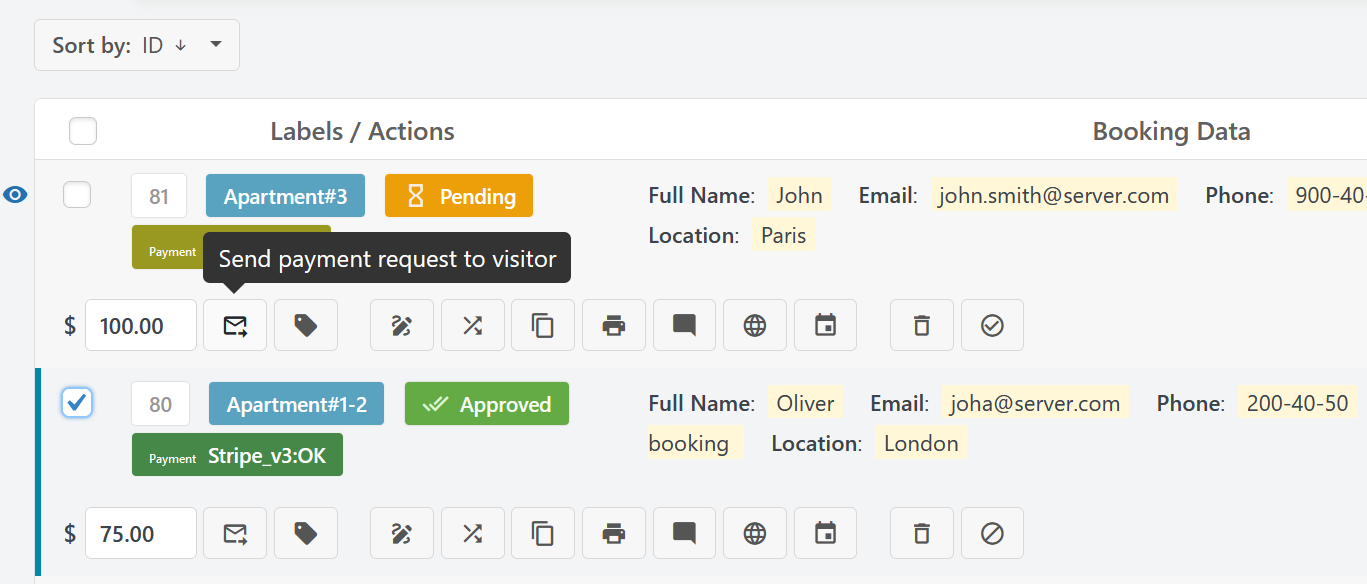Click payment status tag icon for booking 81
Image resolution: width=1367 pixels, height=584 pixels.
306,325
